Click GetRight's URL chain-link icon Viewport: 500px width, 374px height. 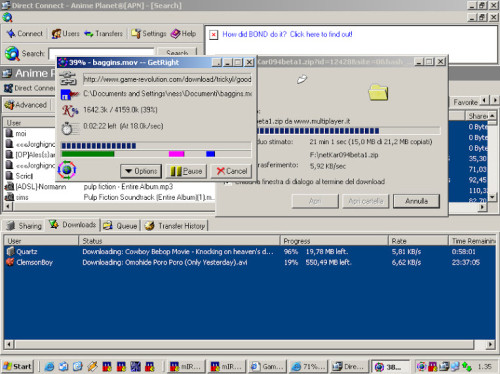pyautogui.click(x=68, y=79)
